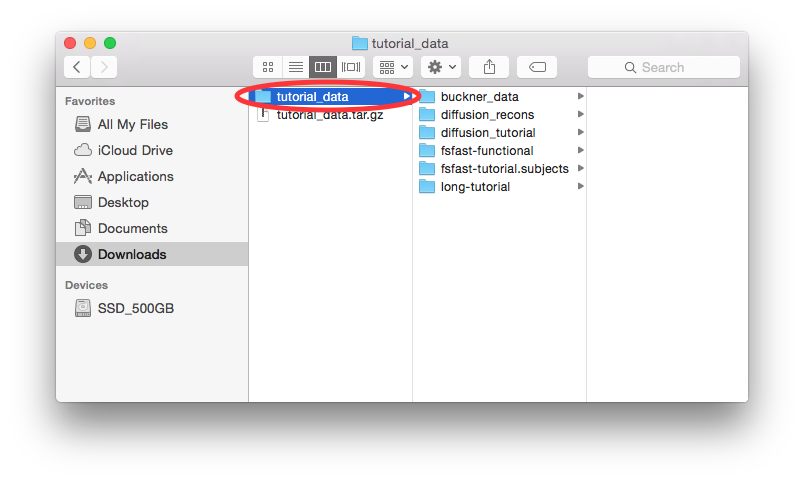This screenshot has width=804, height=482.
Task: Go forward using the right arrow
Action: pos(104,67)
